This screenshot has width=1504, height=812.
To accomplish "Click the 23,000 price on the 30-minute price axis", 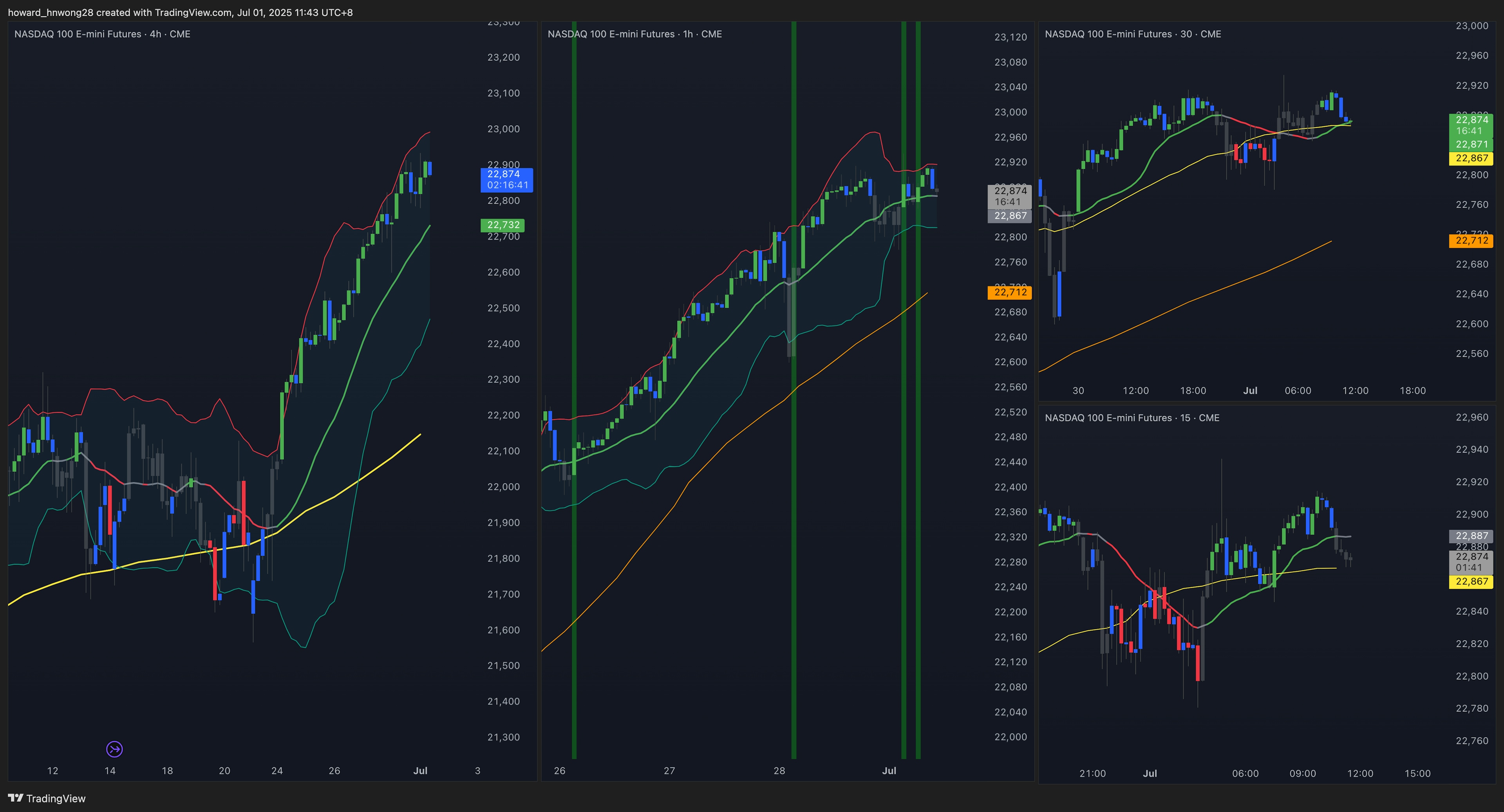I will tap(1472, 26).
